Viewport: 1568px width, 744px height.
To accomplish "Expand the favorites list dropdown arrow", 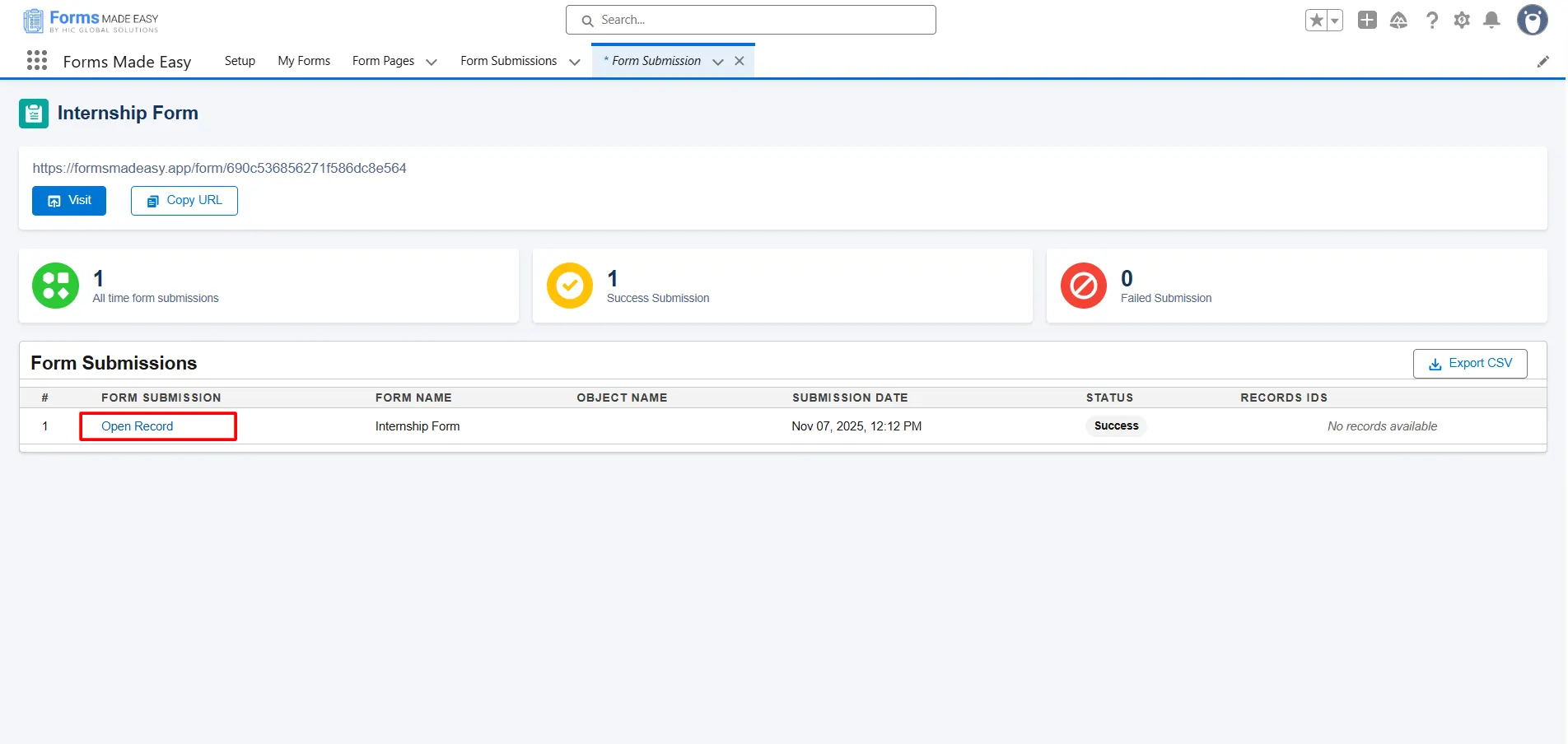I will pyautogui.click(x=1335, y=21).
